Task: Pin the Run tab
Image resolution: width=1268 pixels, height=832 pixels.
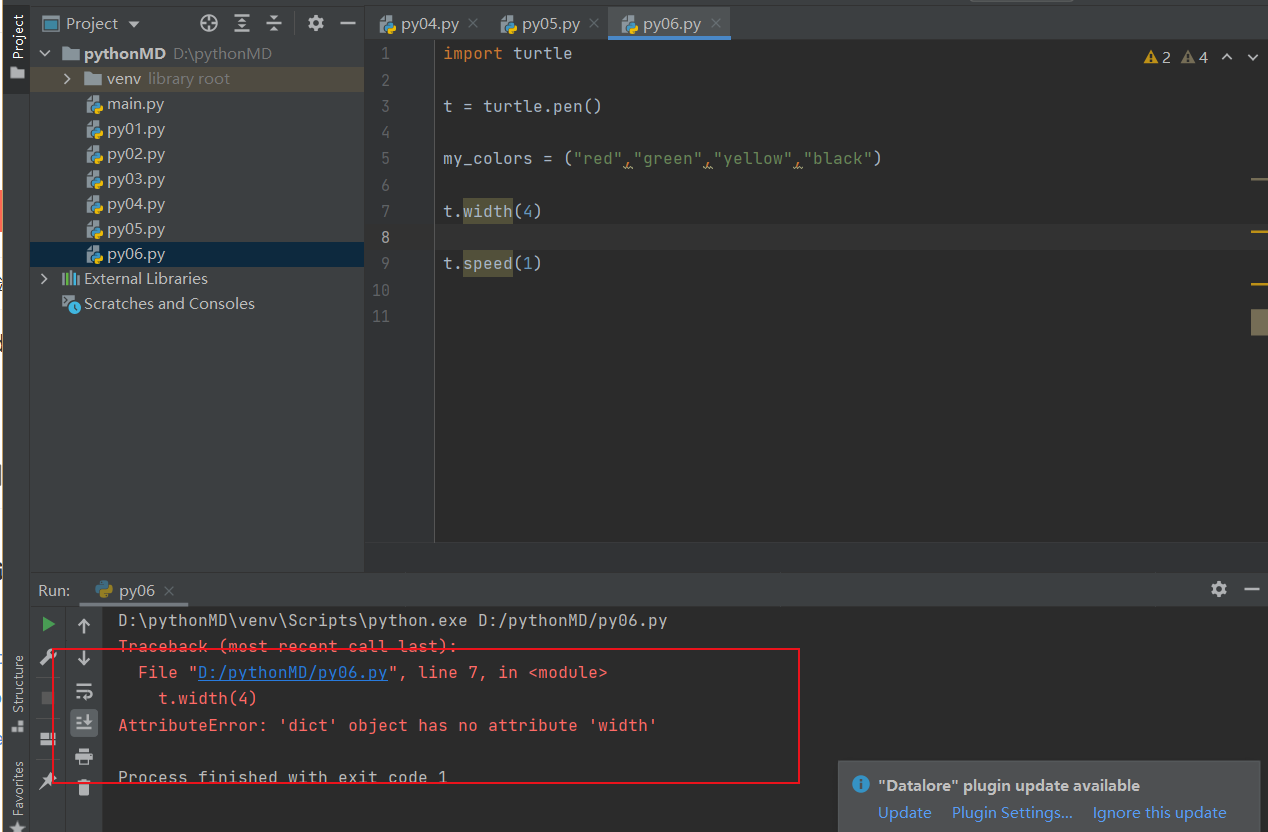Action: pos(48,780)
